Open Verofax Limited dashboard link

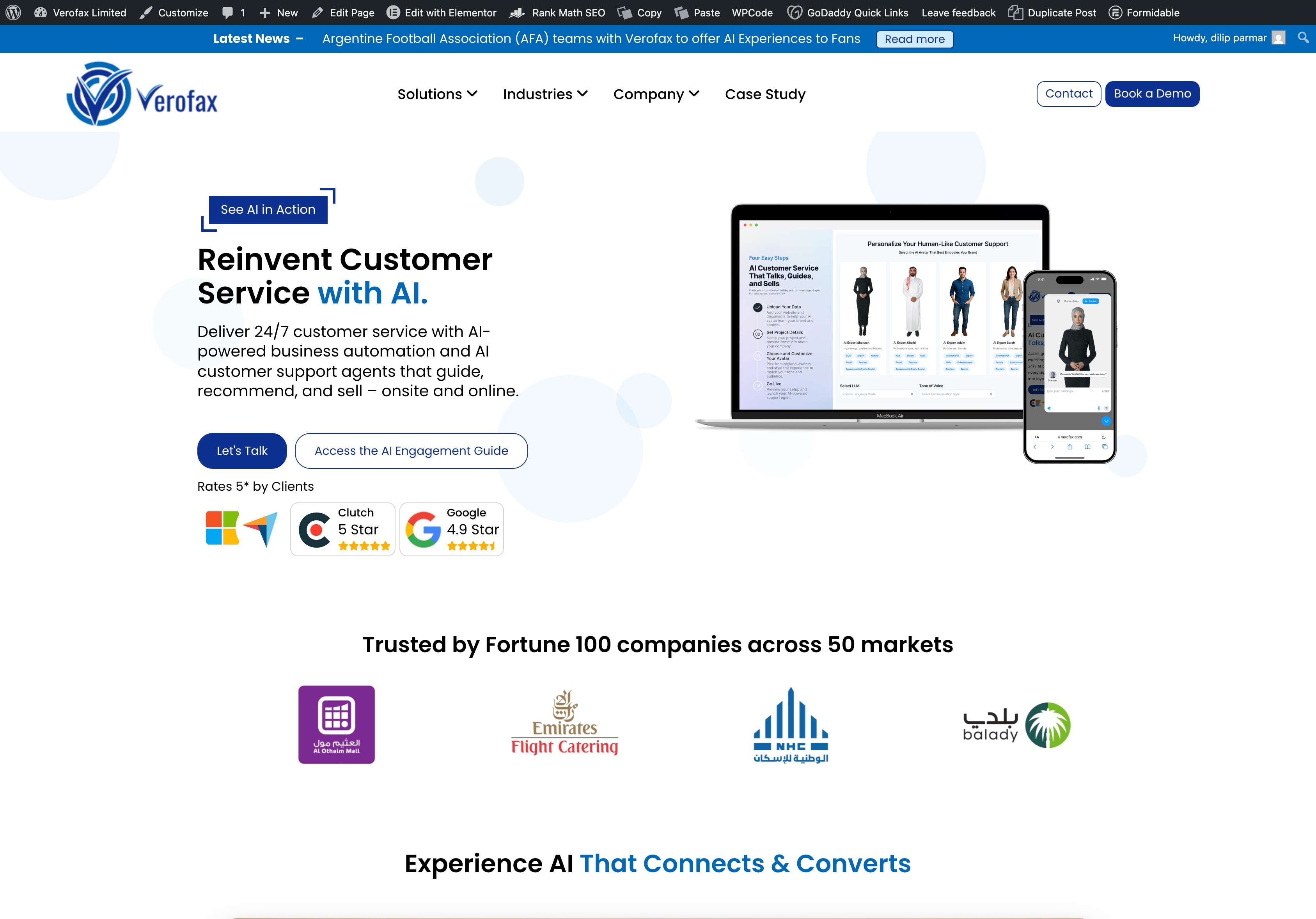pyautogui.click(x=80, y=12)
